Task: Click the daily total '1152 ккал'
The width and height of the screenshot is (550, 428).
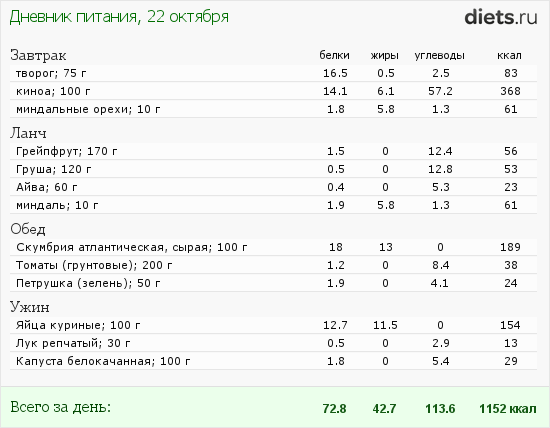Action: [508, 409]
